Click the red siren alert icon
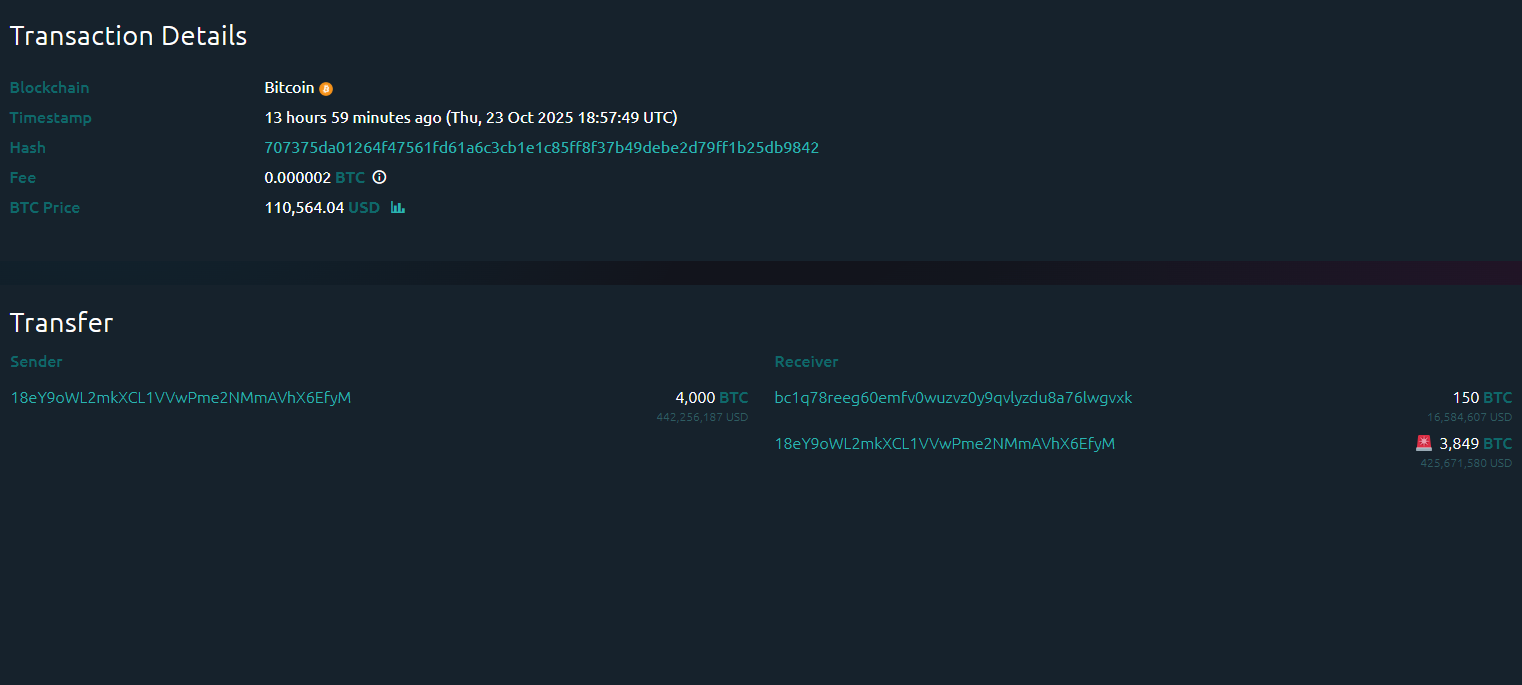The height and width of the screenshot is (685, 1522). [x=1423, y=442]
